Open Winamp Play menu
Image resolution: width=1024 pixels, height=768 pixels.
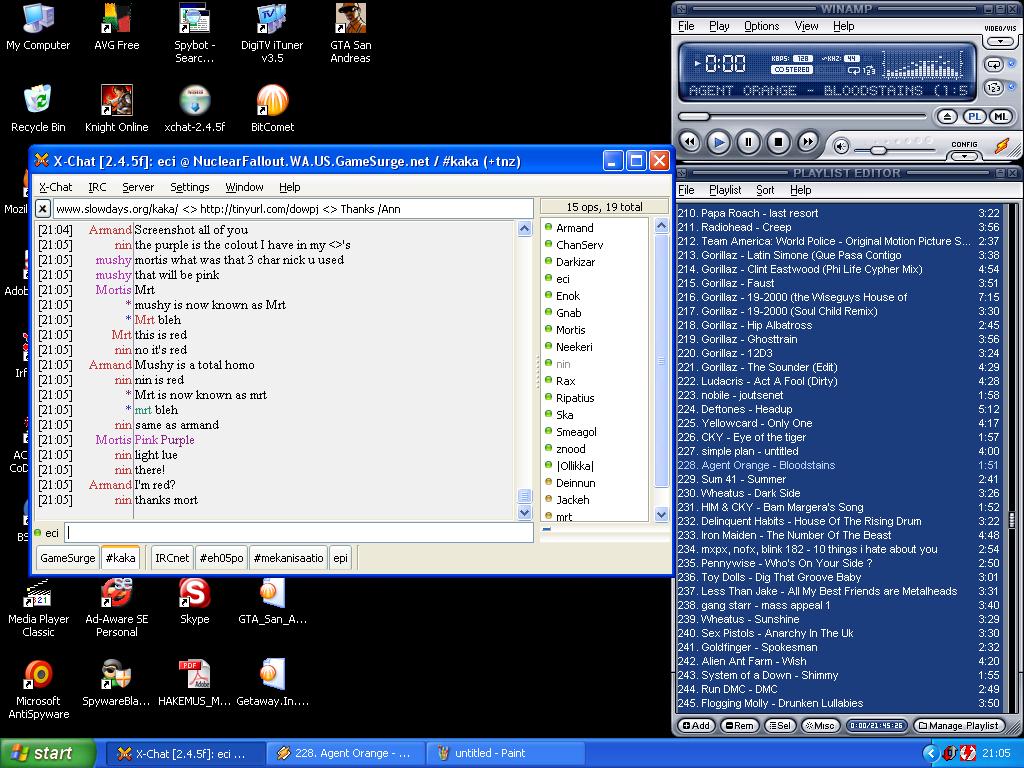[x=719, y=26]
